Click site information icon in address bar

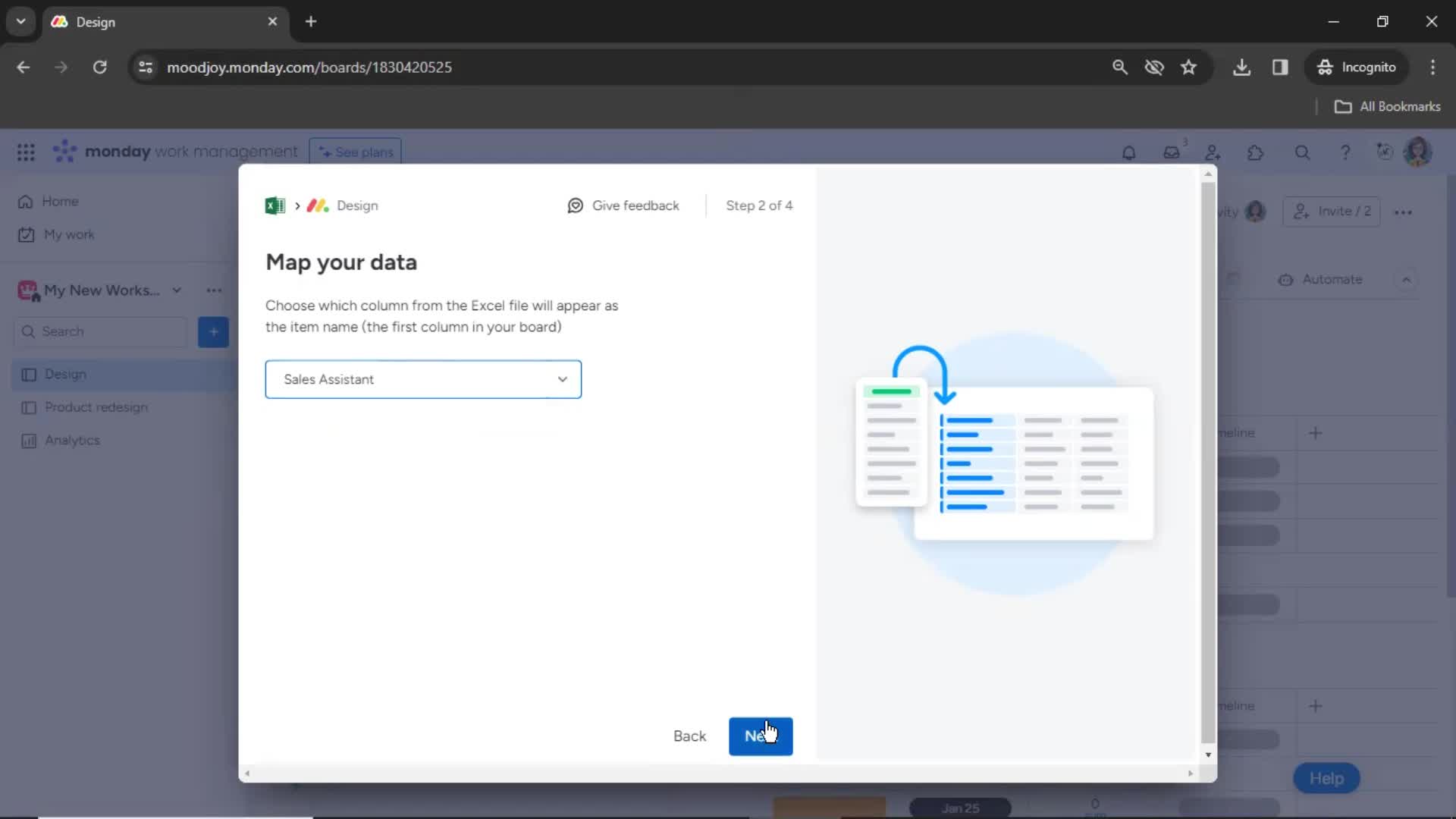point(146,67)
